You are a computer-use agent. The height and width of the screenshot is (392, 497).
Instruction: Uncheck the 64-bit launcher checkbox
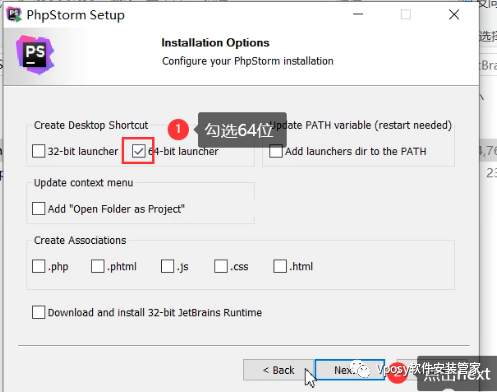pos(138,151)
